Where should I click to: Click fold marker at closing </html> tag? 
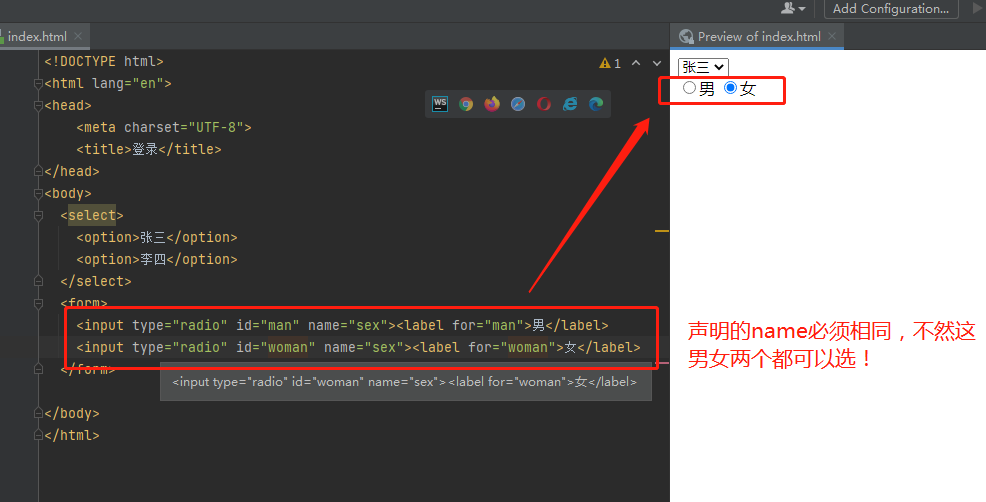(38, 435)
